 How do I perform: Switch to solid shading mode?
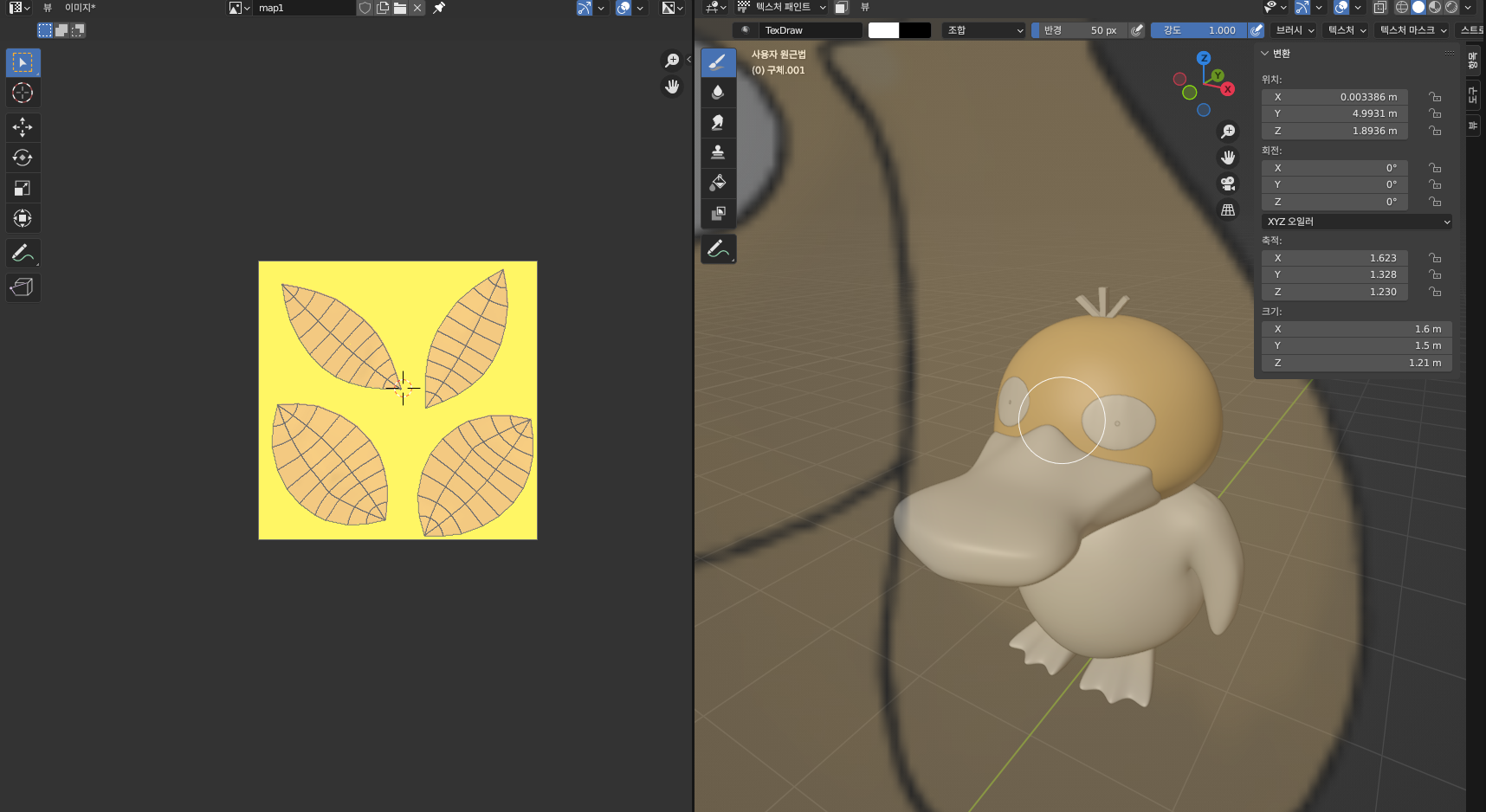point(1418,8)
